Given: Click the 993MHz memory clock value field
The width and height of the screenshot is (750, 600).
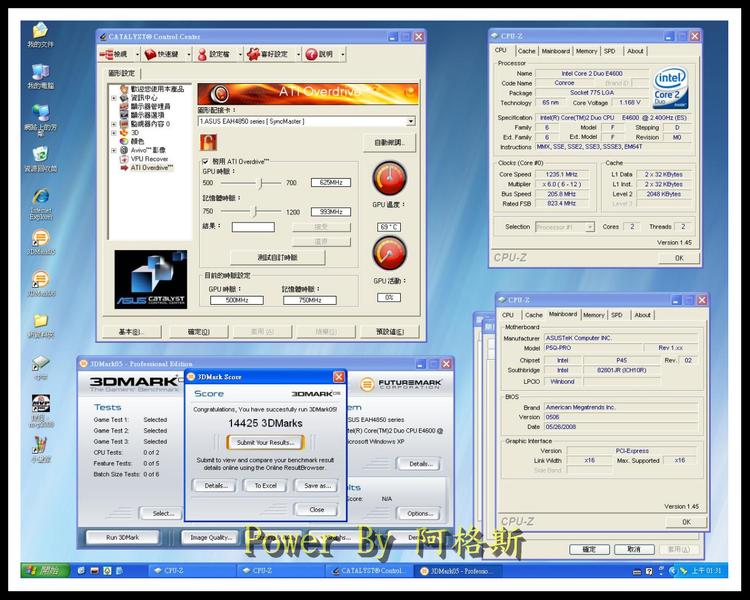Looking at the screenshot, I should point(331,211).
